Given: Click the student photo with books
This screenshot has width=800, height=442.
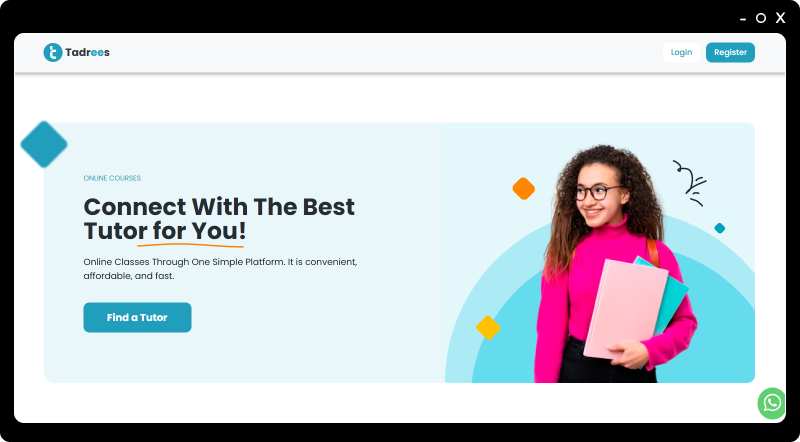Looking at the screenshot, I should coord(615,264).
